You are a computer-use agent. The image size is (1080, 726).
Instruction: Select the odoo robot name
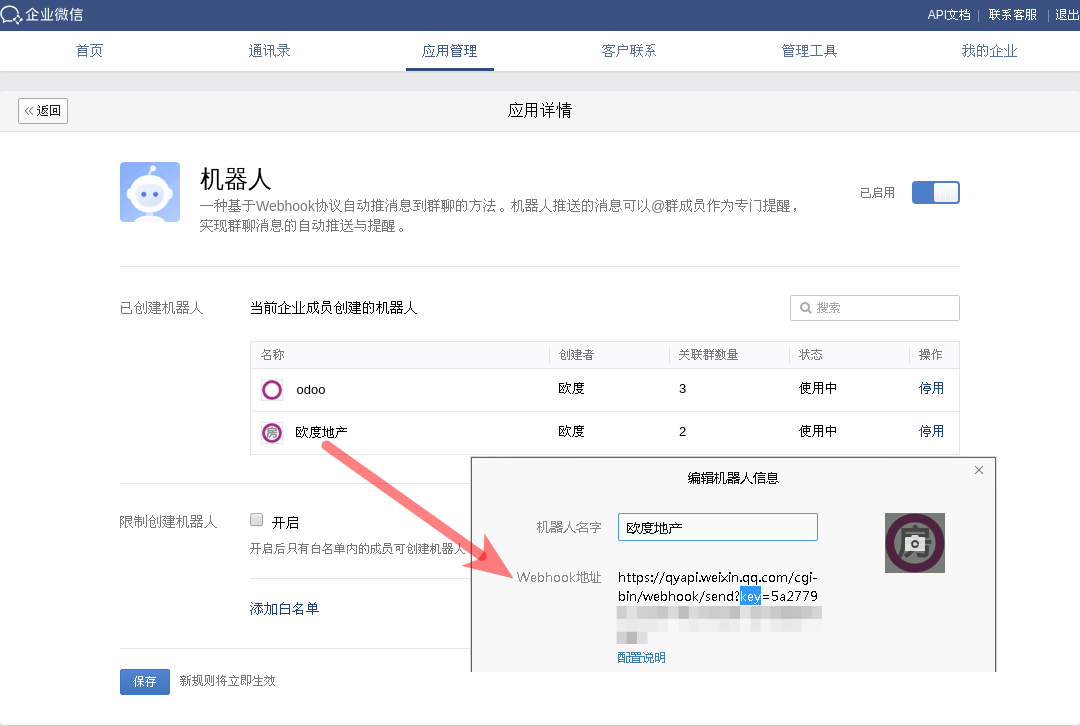(x=311, y=390)
